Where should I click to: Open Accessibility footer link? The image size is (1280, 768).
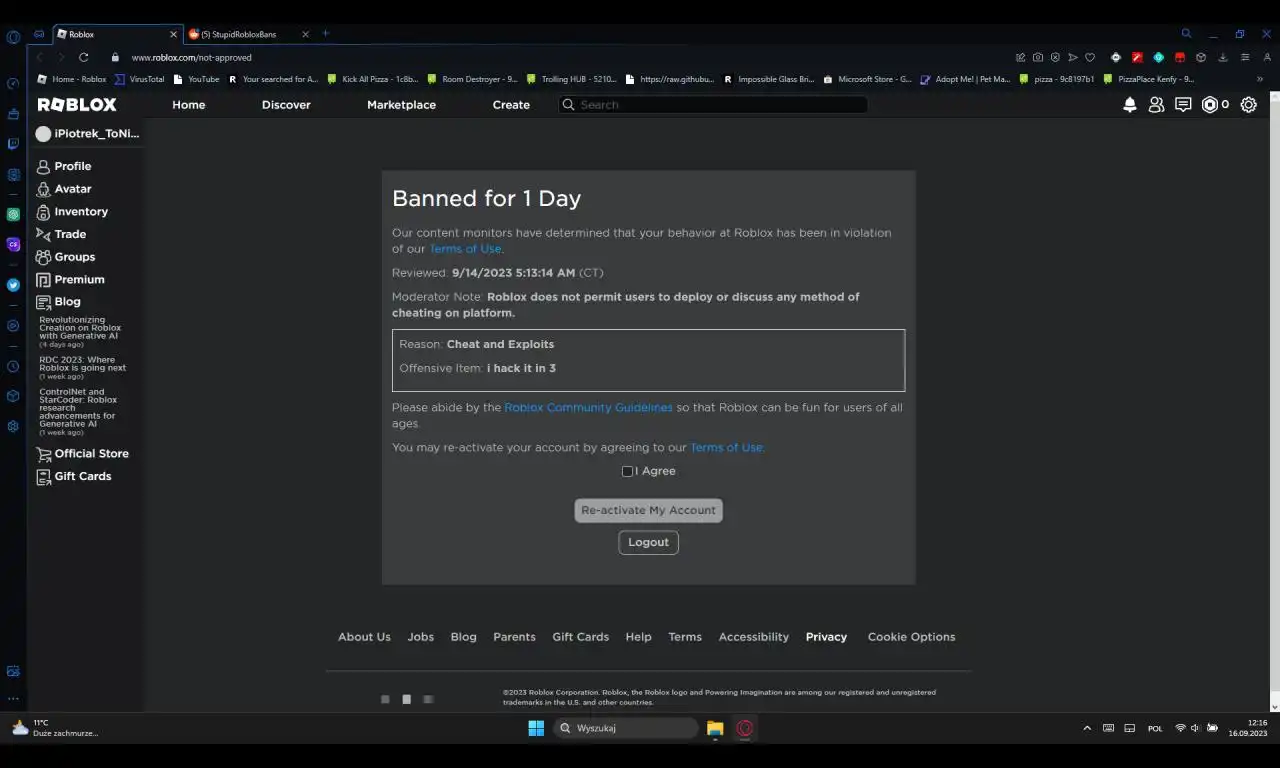(753, 637)
